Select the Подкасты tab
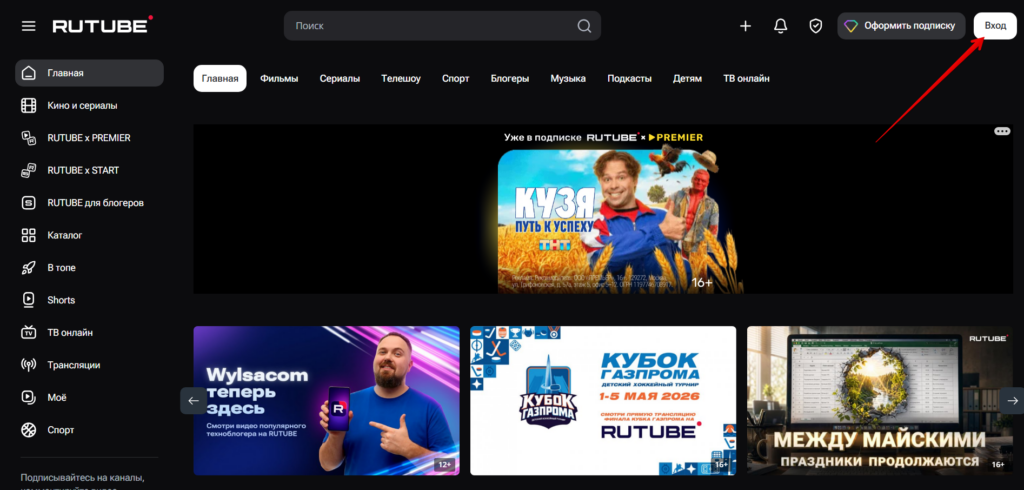The height and width of the screenshot is (490, 1024). pos(630,78)
